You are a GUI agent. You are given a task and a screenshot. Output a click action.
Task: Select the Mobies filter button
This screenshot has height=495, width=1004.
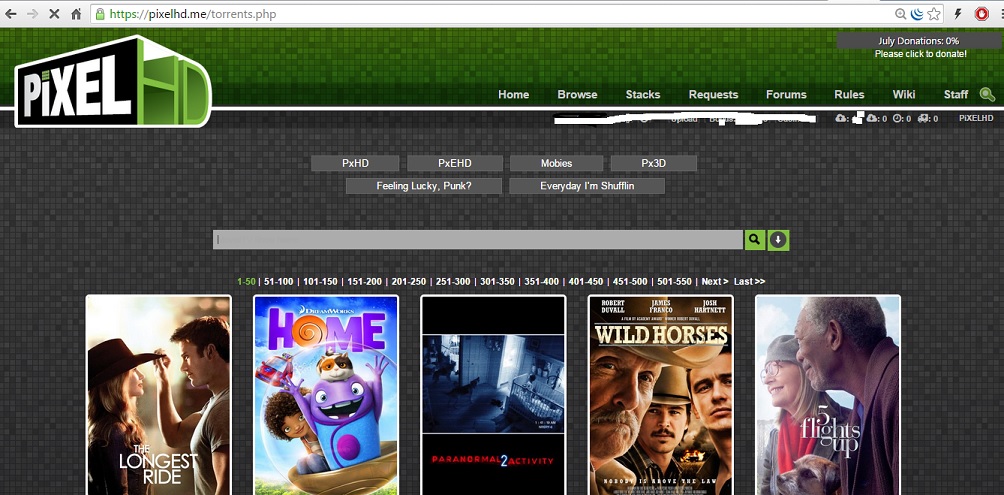556,163
